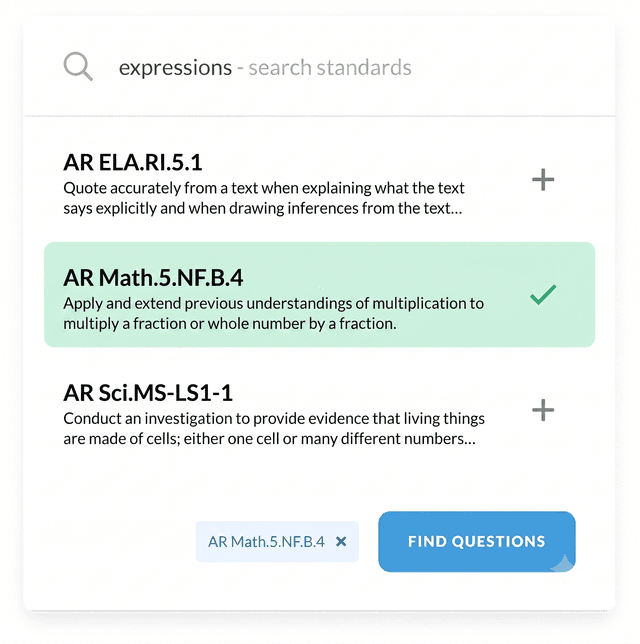Click the Find Questions button

(x=477, y=541)
